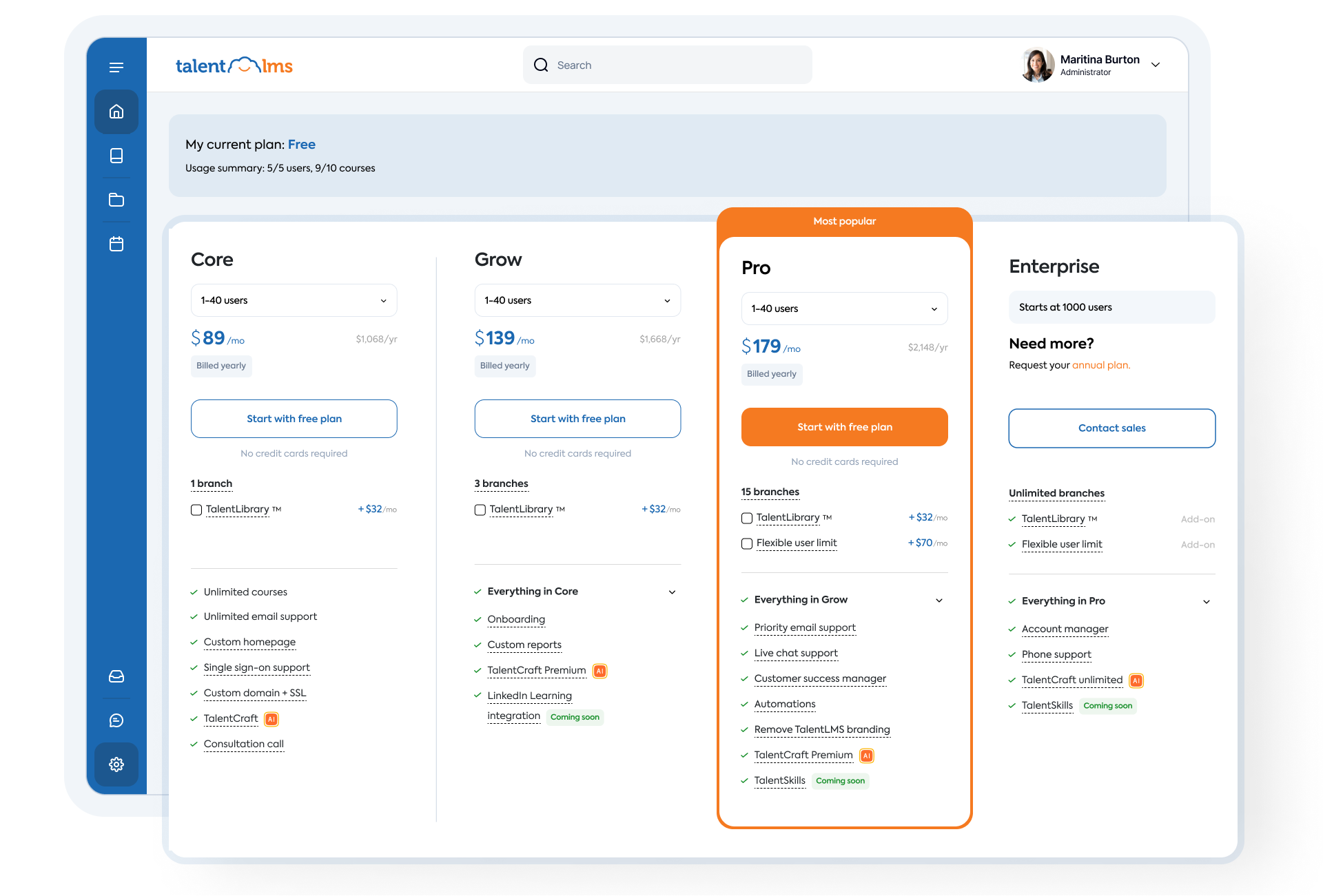Click Account manager in Enterprise

1065,629
